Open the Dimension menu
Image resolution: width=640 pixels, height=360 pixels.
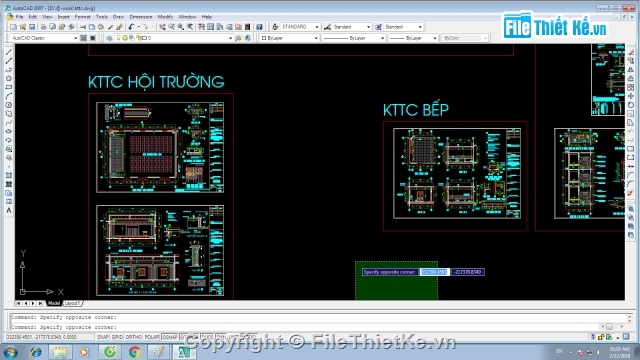(141, 17)
